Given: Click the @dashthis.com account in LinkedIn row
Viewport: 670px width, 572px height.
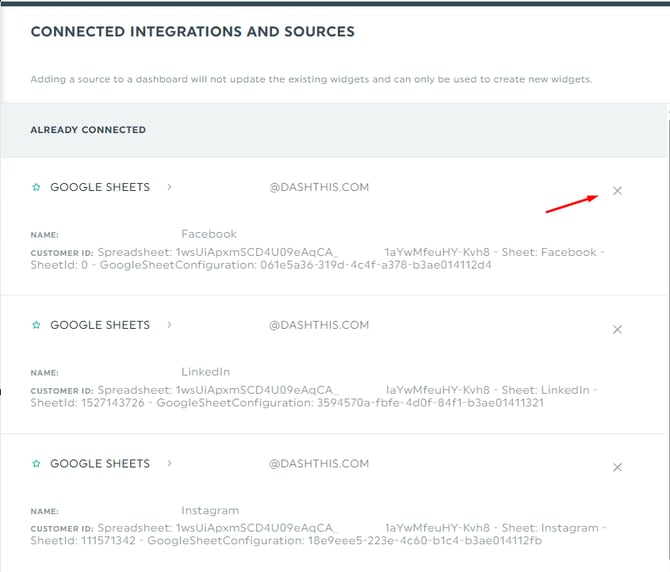Looking at the screenshot, I should click(318, 325).
